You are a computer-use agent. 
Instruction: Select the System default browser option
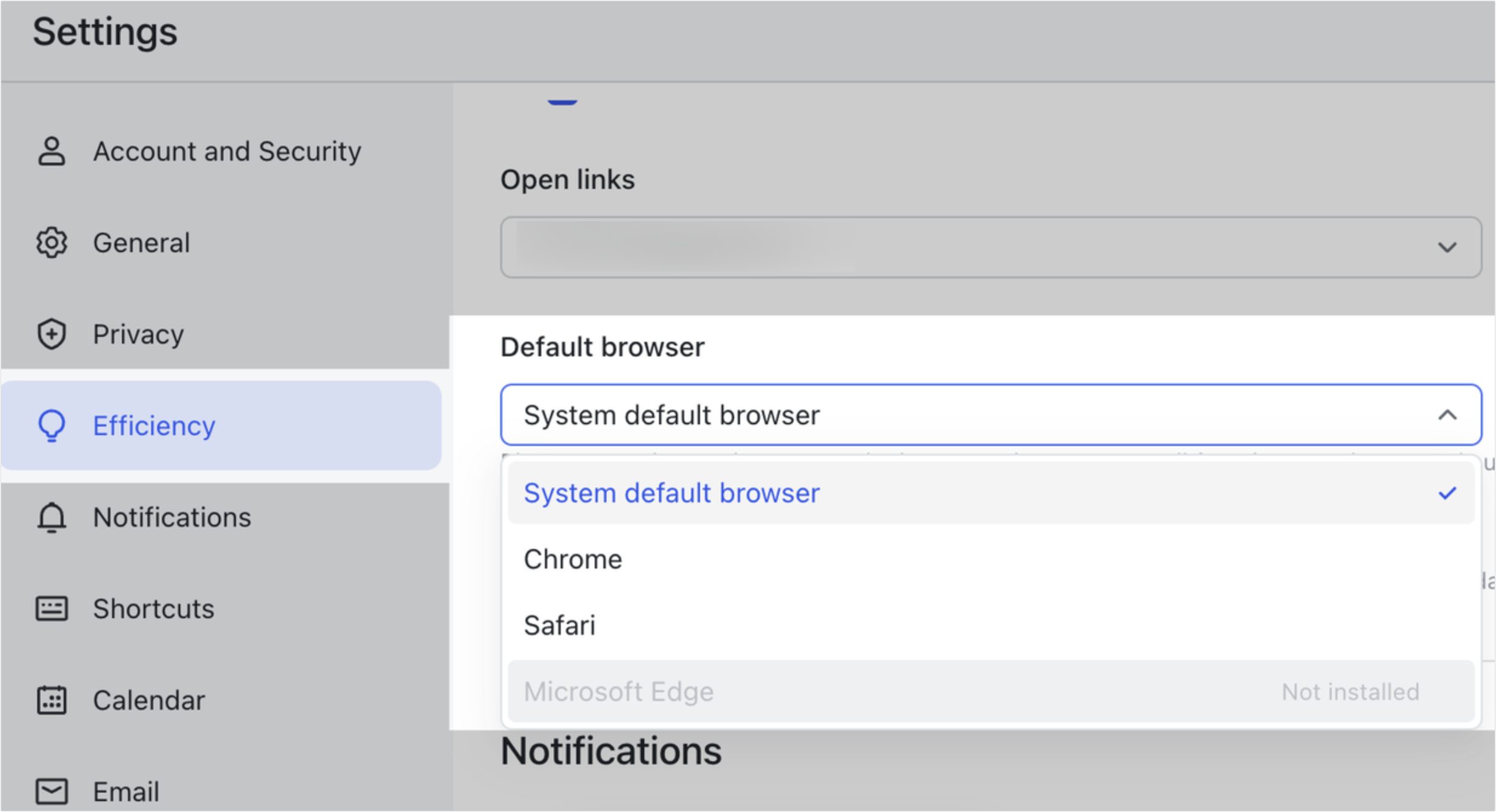[x=672, y=493]
